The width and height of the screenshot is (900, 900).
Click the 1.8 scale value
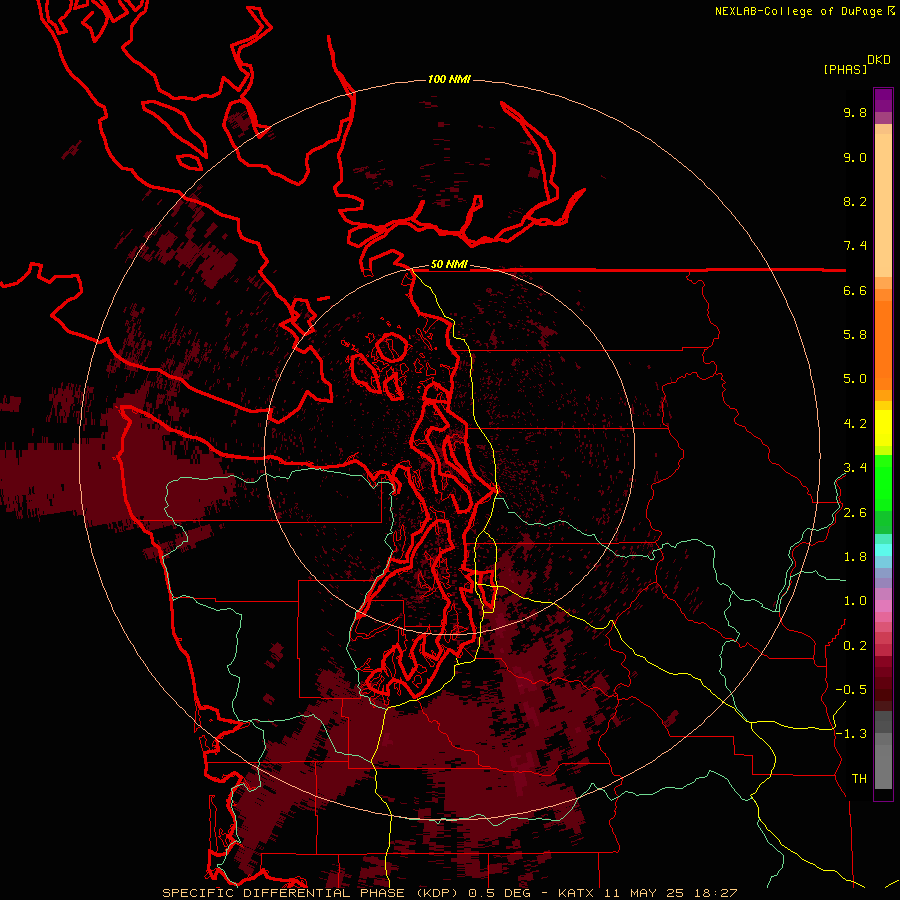point(855,557)
